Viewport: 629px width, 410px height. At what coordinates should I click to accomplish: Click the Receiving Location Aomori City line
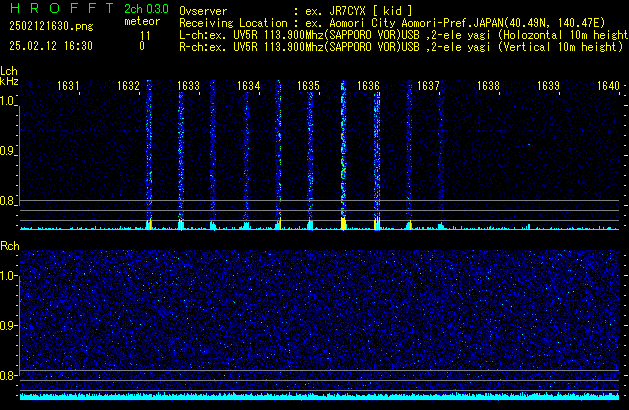point(392,23)
